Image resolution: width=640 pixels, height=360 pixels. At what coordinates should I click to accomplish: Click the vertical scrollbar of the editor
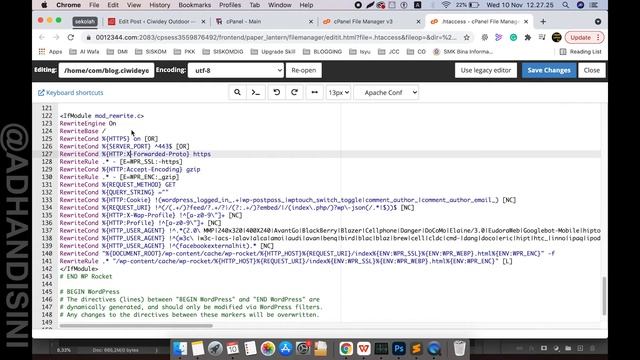click(604, 296)
